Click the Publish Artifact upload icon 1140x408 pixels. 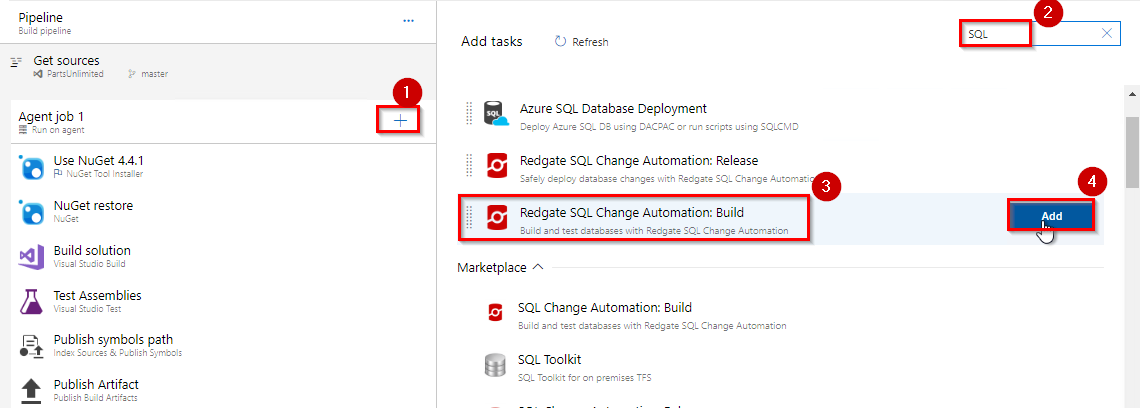32,391
